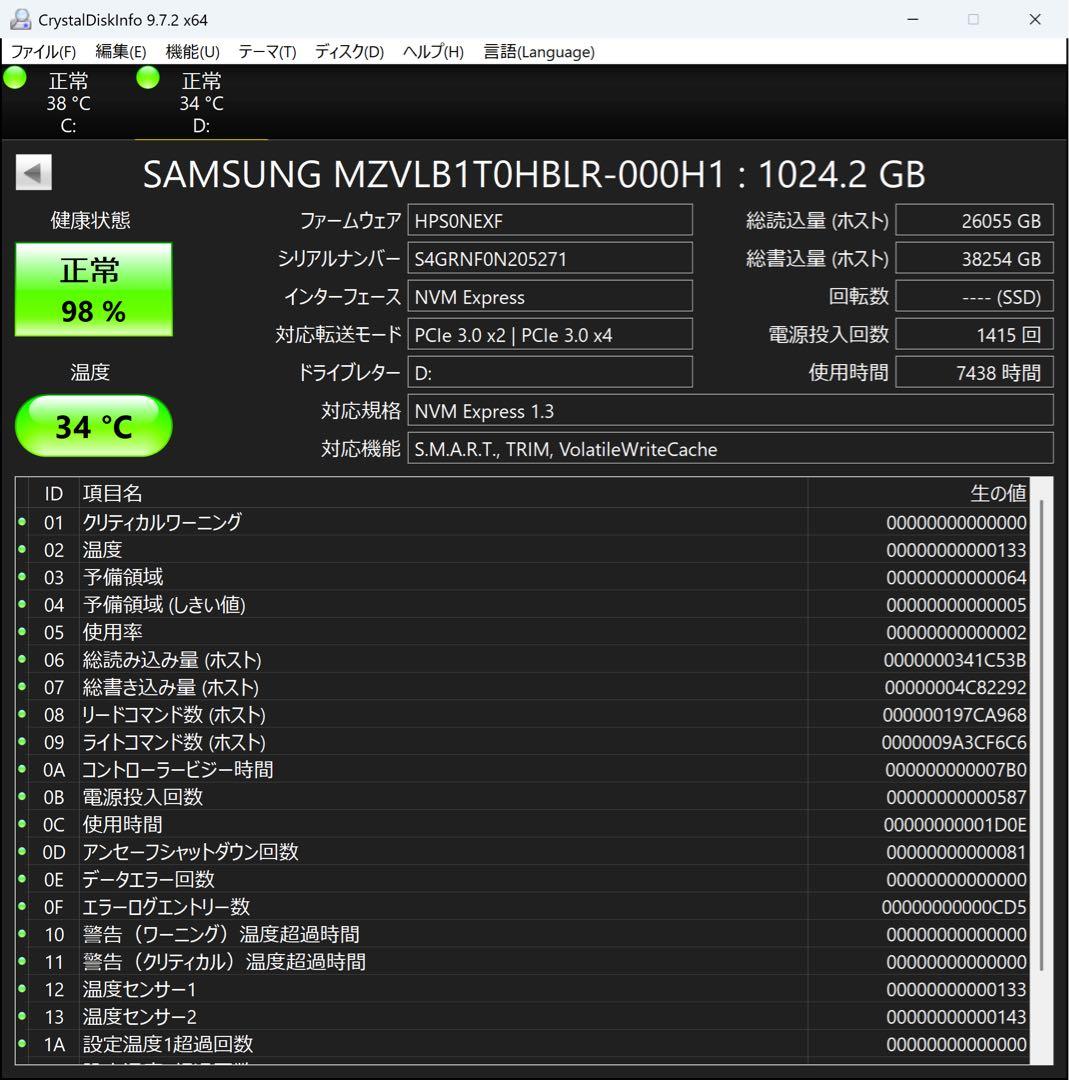
Task: Click rotation rate value ---- (SSD)
Action: point(975,296)
